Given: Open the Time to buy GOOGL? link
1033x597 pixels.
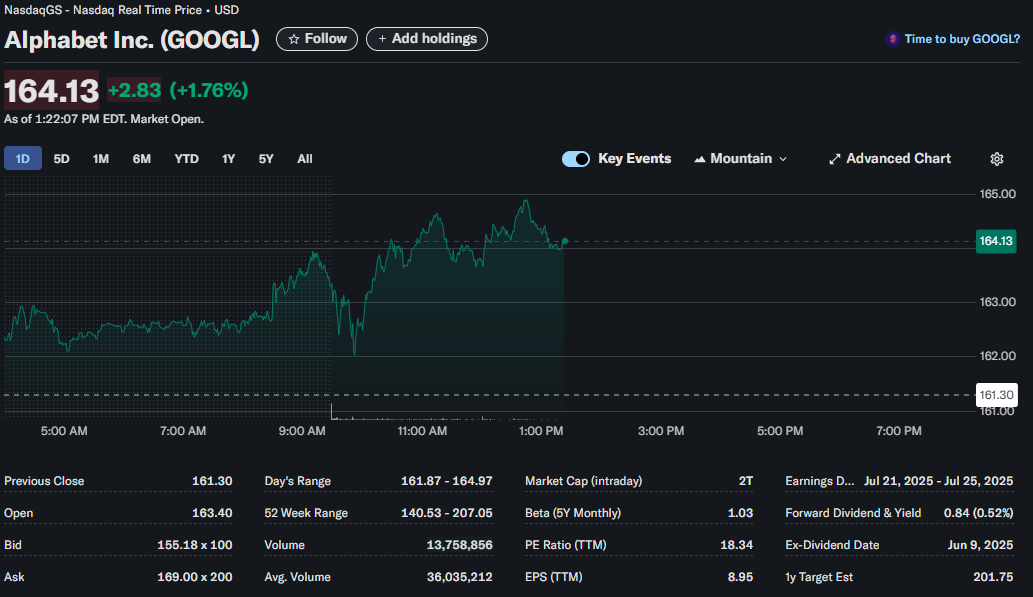Looking at the screenshot, I should [x=960, y=39].
